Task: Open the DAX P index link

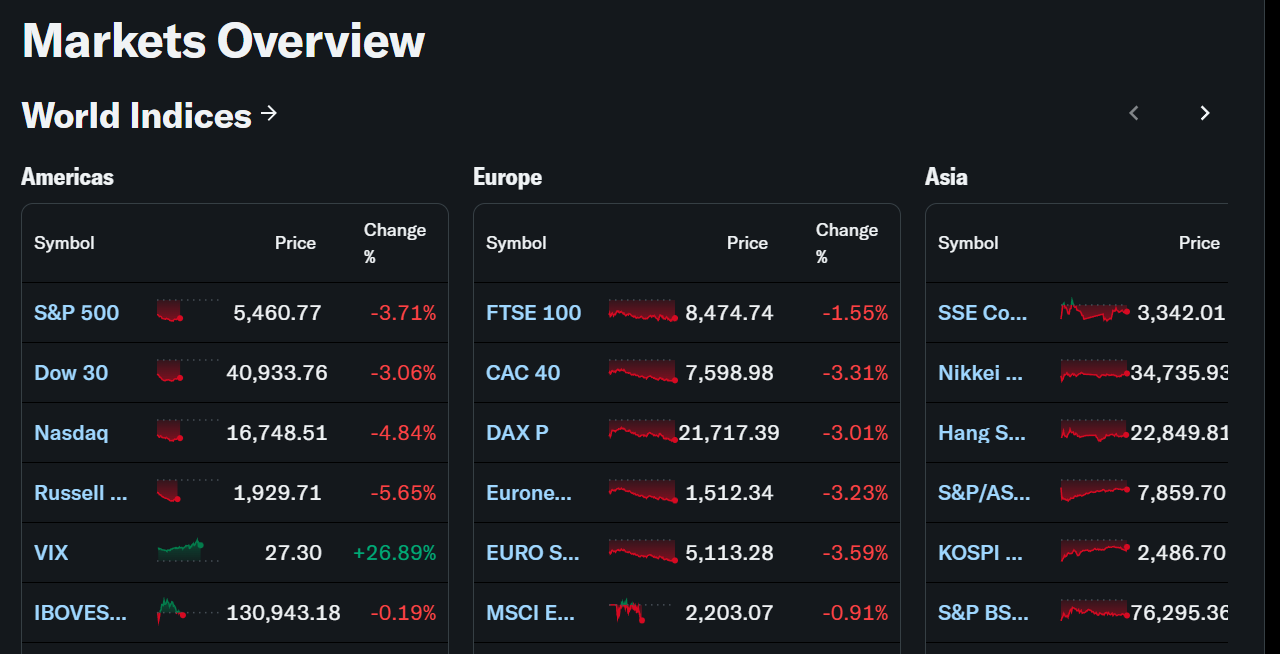Action: [x=517, y=433]
